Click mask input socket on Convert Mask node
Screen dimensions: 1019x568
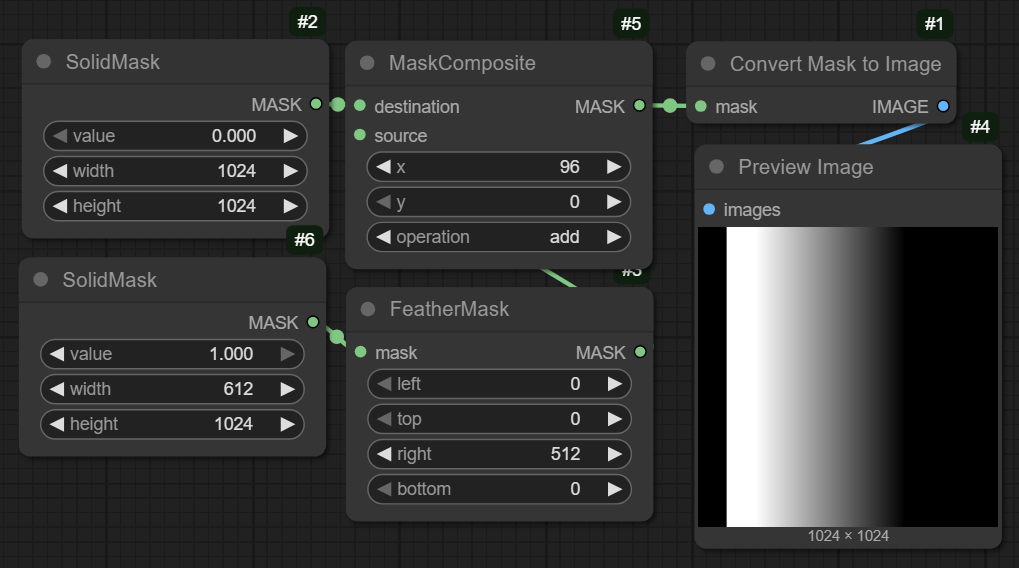click(x=701, y=106)
